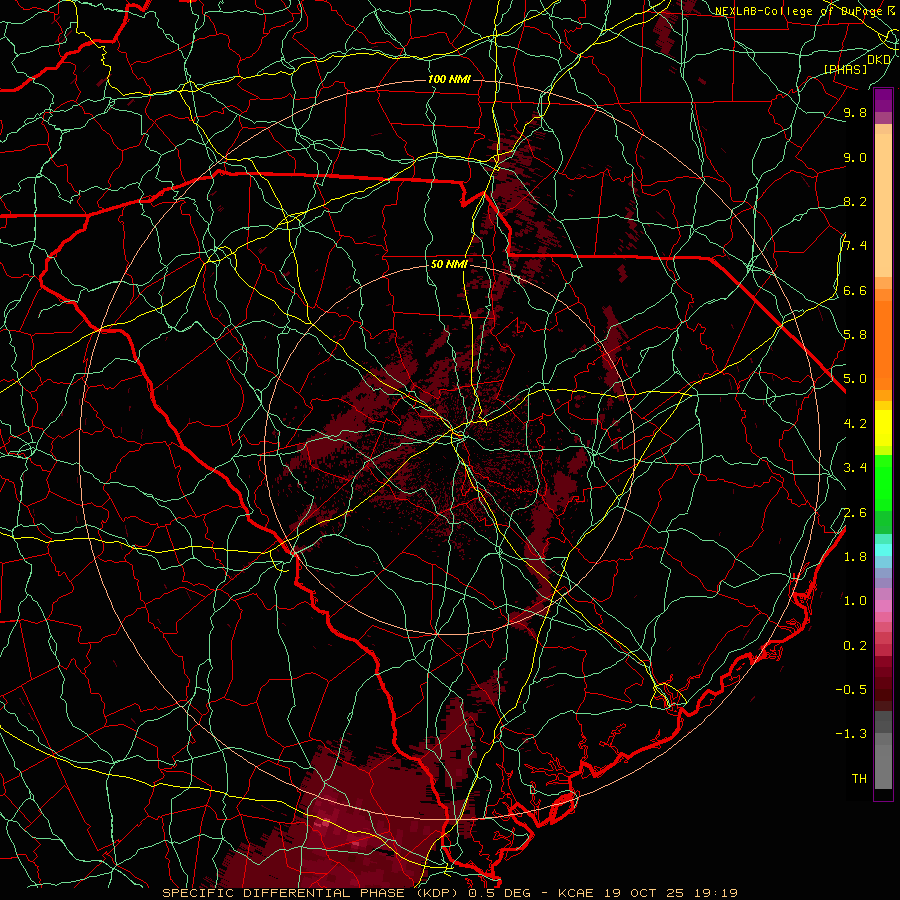The width and height of the screenshot is (900, 900).
Task: Click the 9.8 scale value
Action: pyautogui.click(x=855, y=113)
